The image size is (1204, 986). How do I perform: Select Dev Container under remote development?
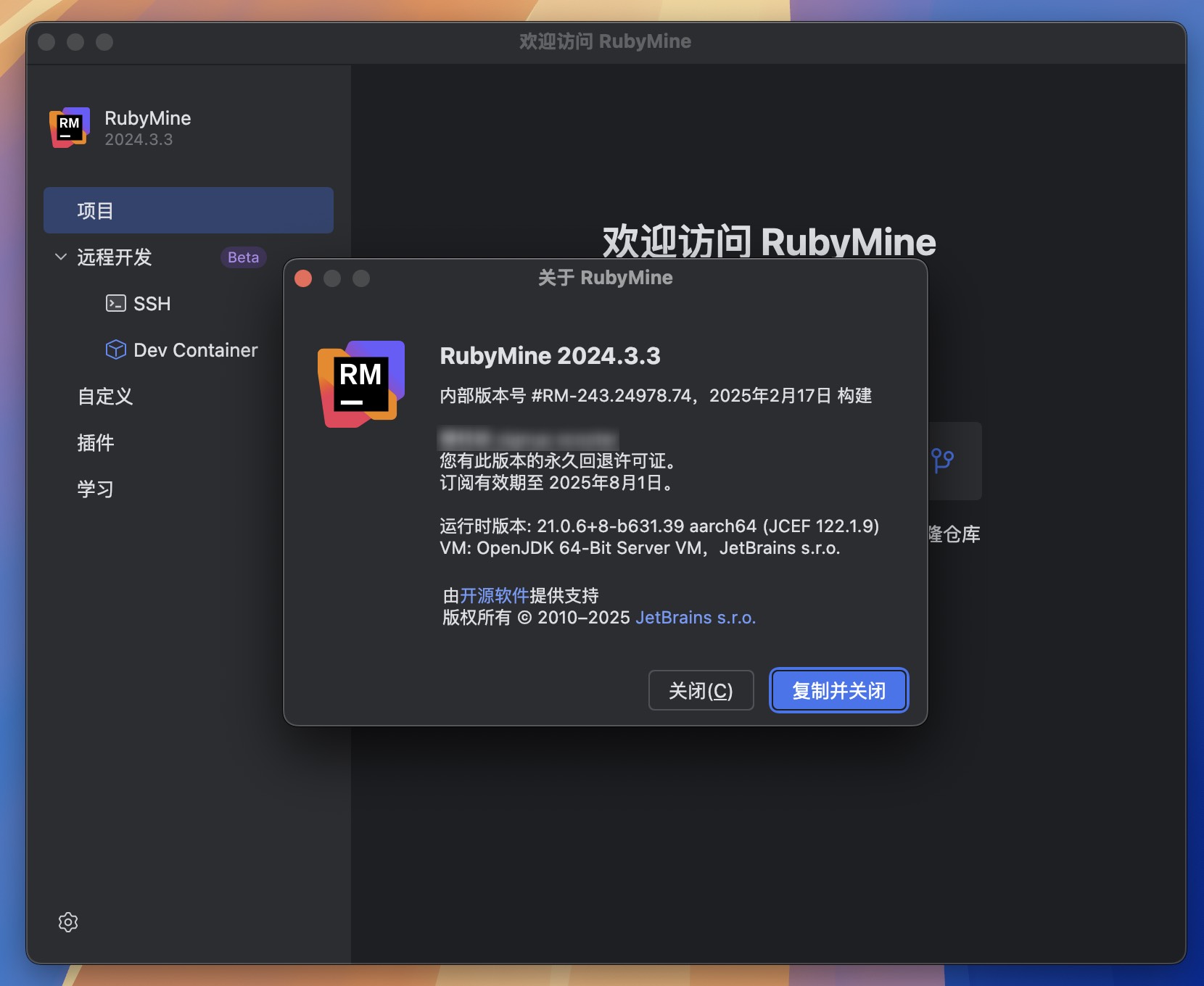click(x=196, y=350)
